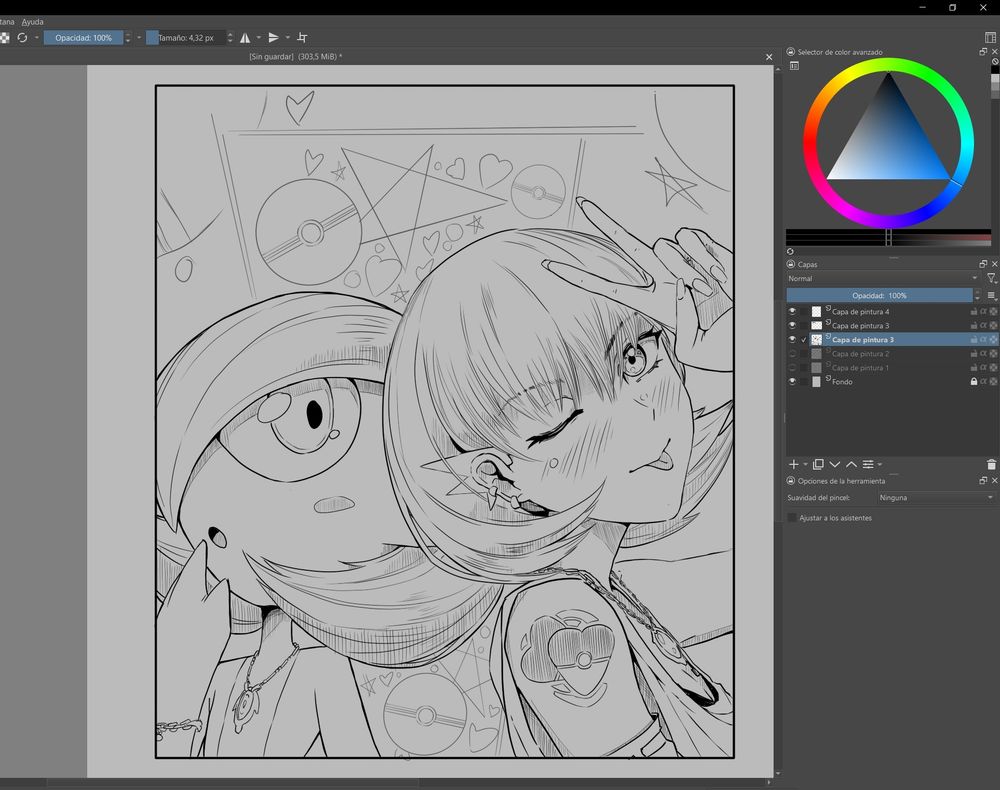Screen dimensions: 1000x790
Task: Open the vertical mirror options arrow
Action: coord(288,38)
